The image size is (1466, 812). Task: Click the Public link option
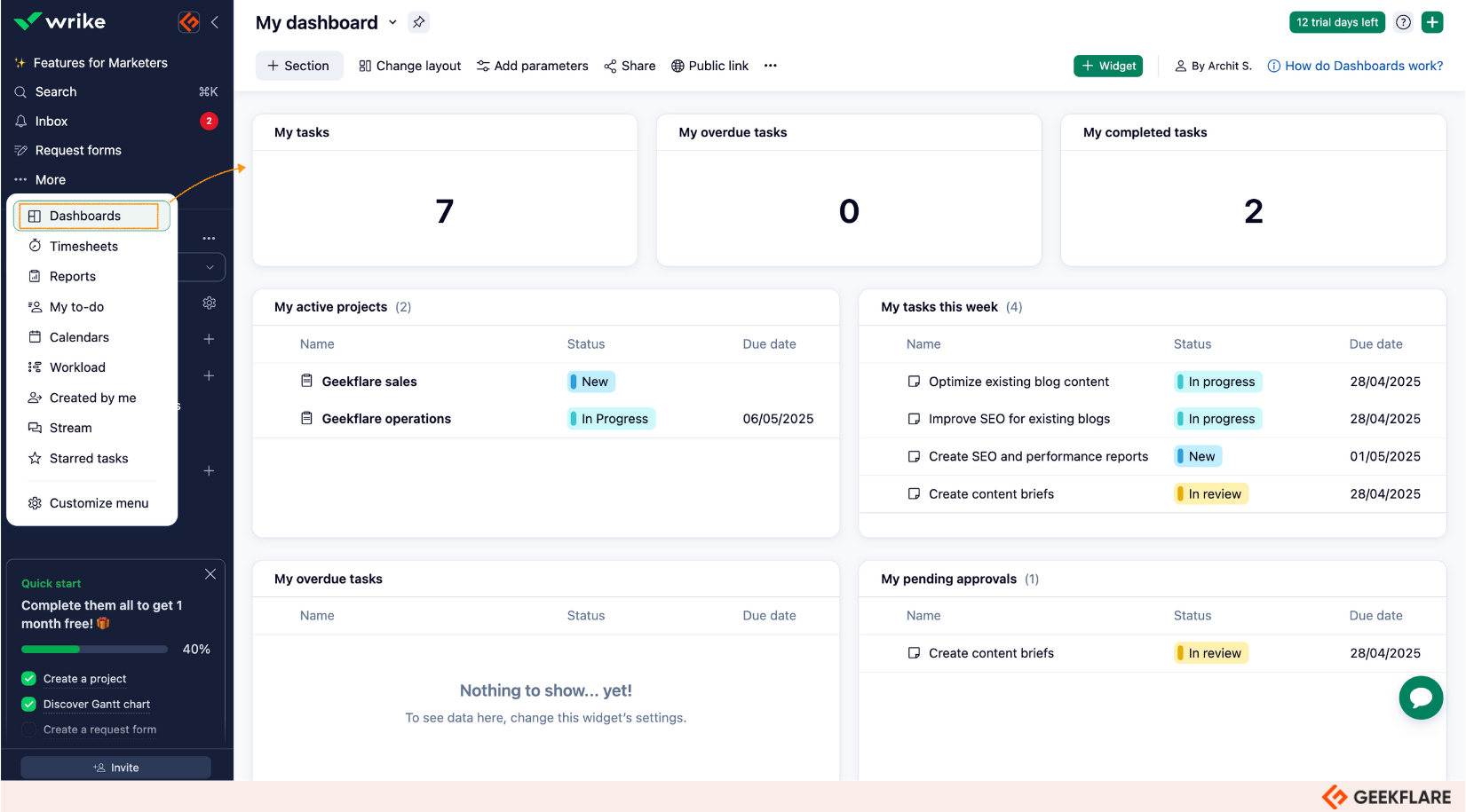point(709,66)
